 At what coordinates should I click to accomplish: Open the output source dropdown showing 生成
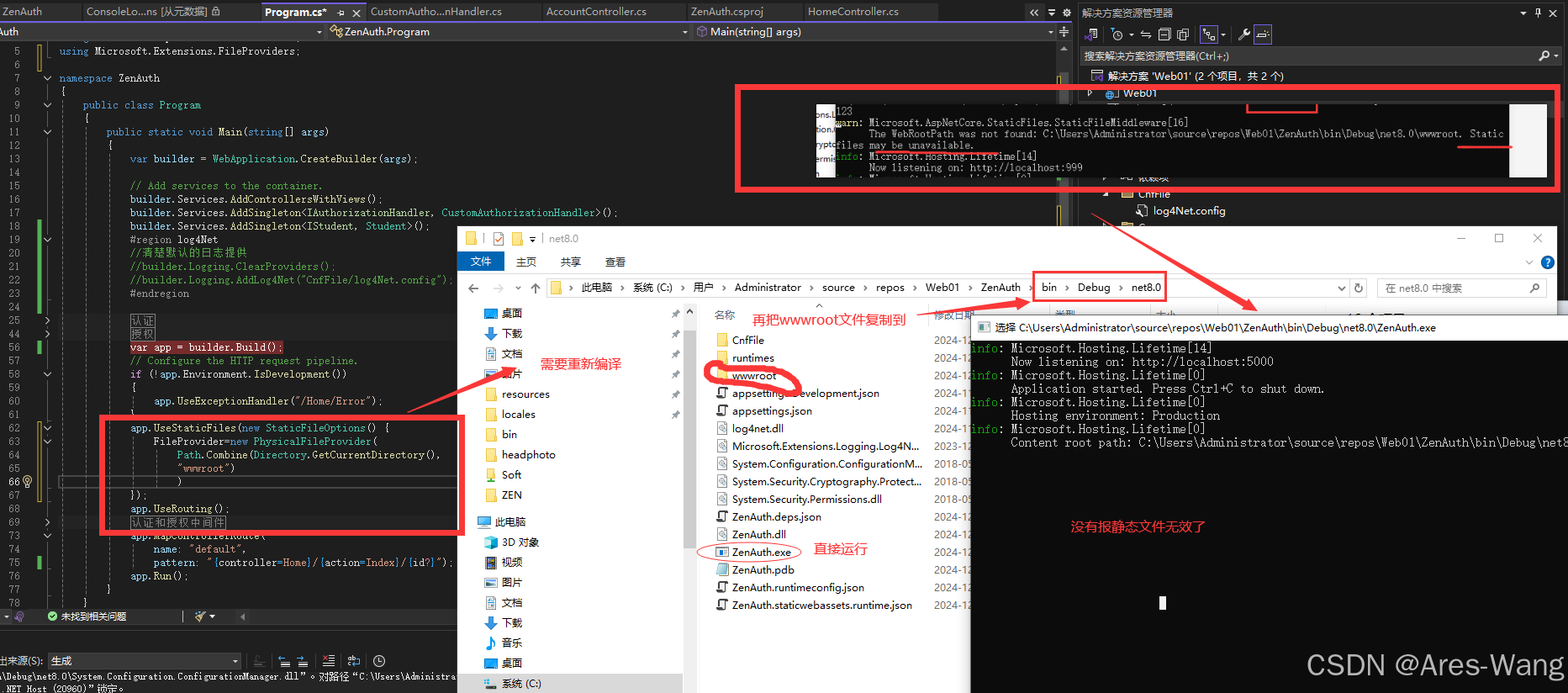[145, 661]
